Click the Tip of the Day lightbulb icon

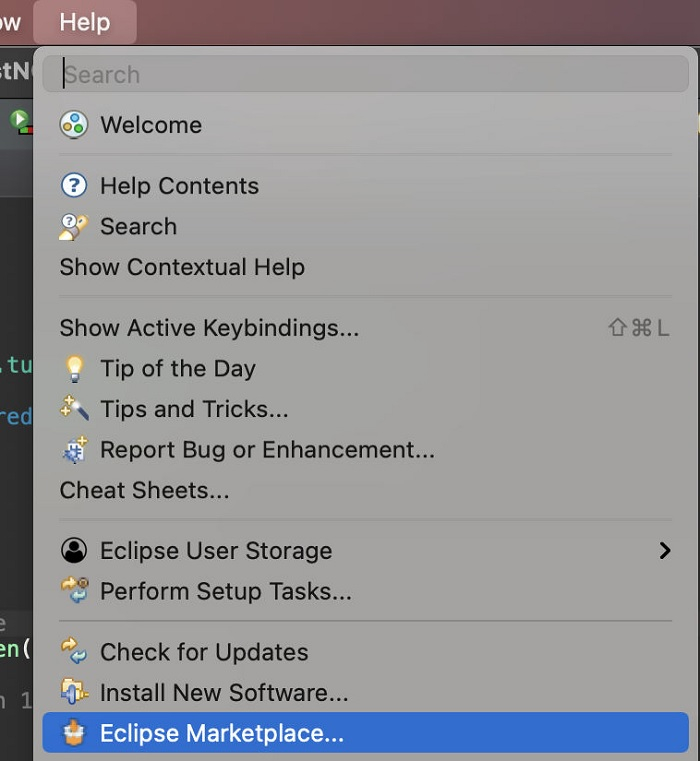74,369
